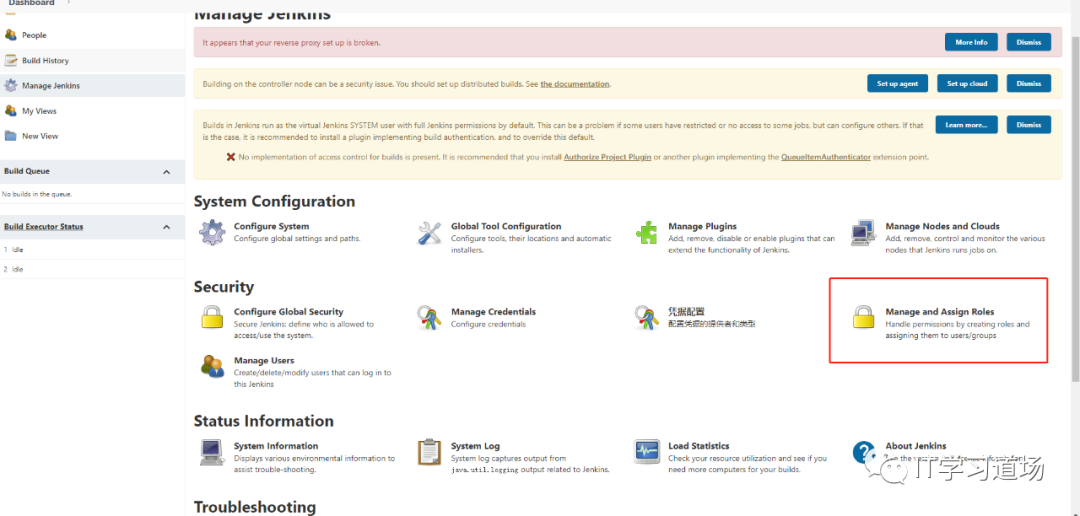Click the Manage Credentials keys icon
This screenshot has width=1080, height=516.
[430, 318]
